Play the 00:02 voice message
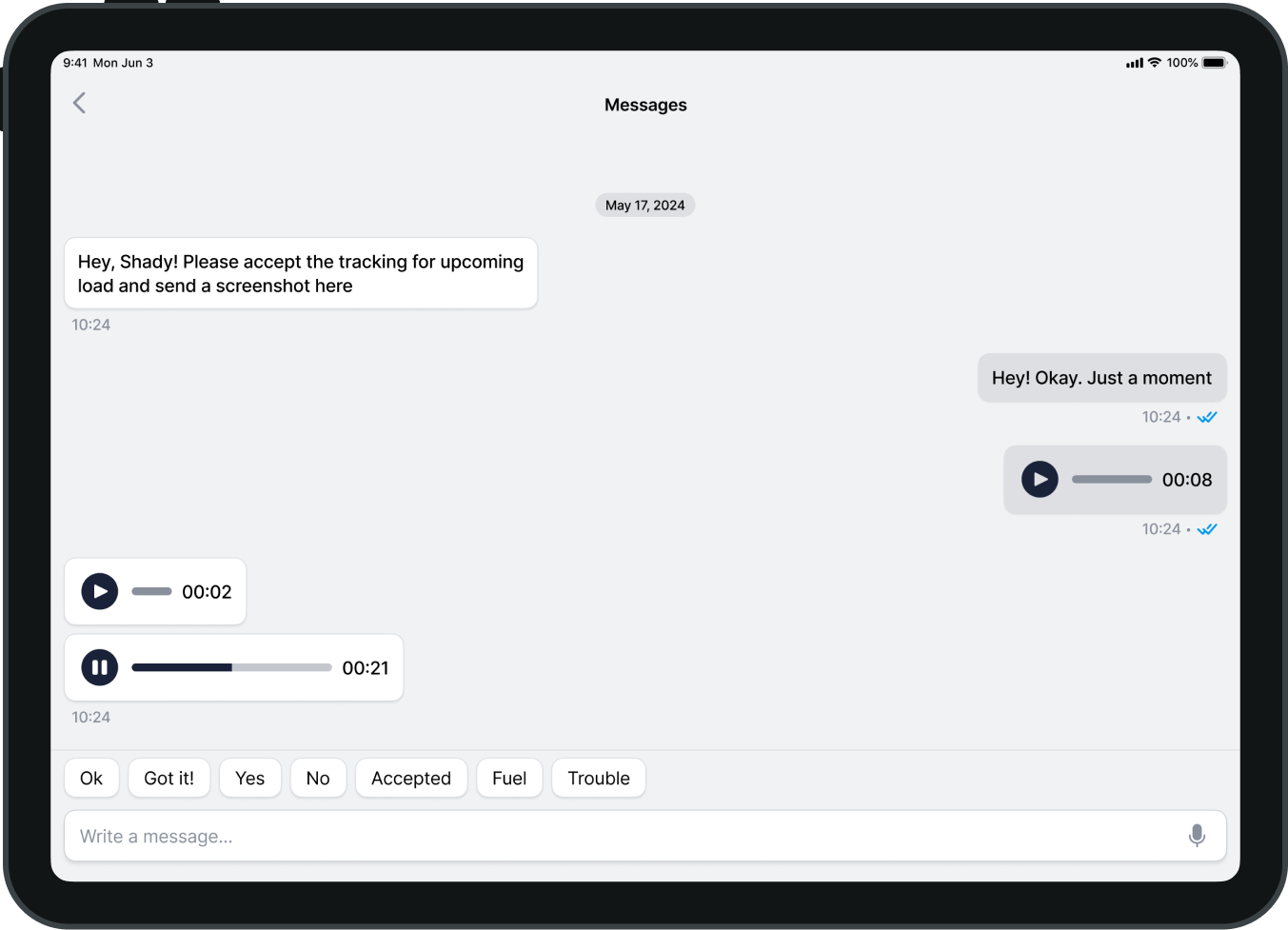This screenshot has height=930, width=1288. click(100, 591)
